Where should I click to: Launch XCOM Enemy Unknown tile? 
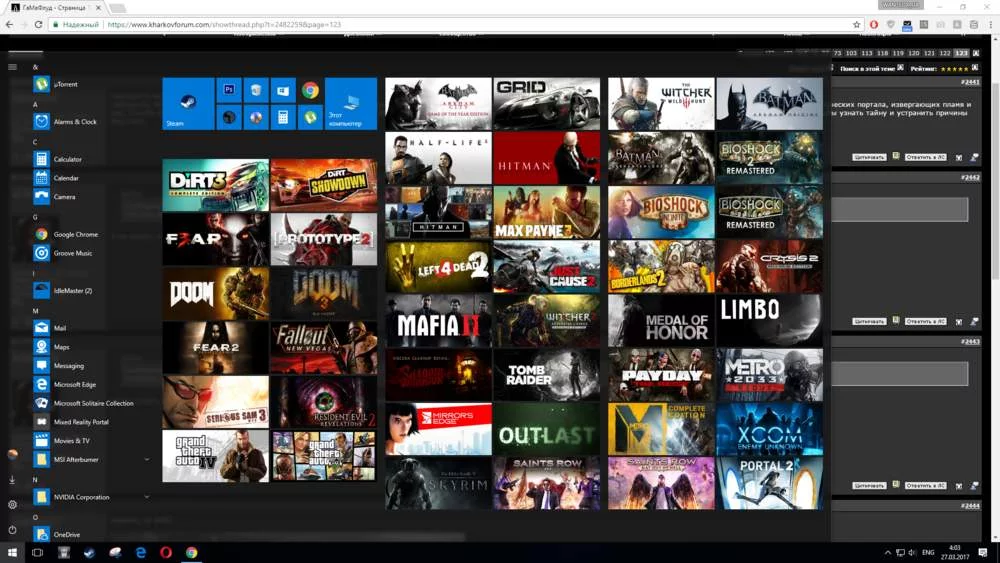(x=770, y=429)
